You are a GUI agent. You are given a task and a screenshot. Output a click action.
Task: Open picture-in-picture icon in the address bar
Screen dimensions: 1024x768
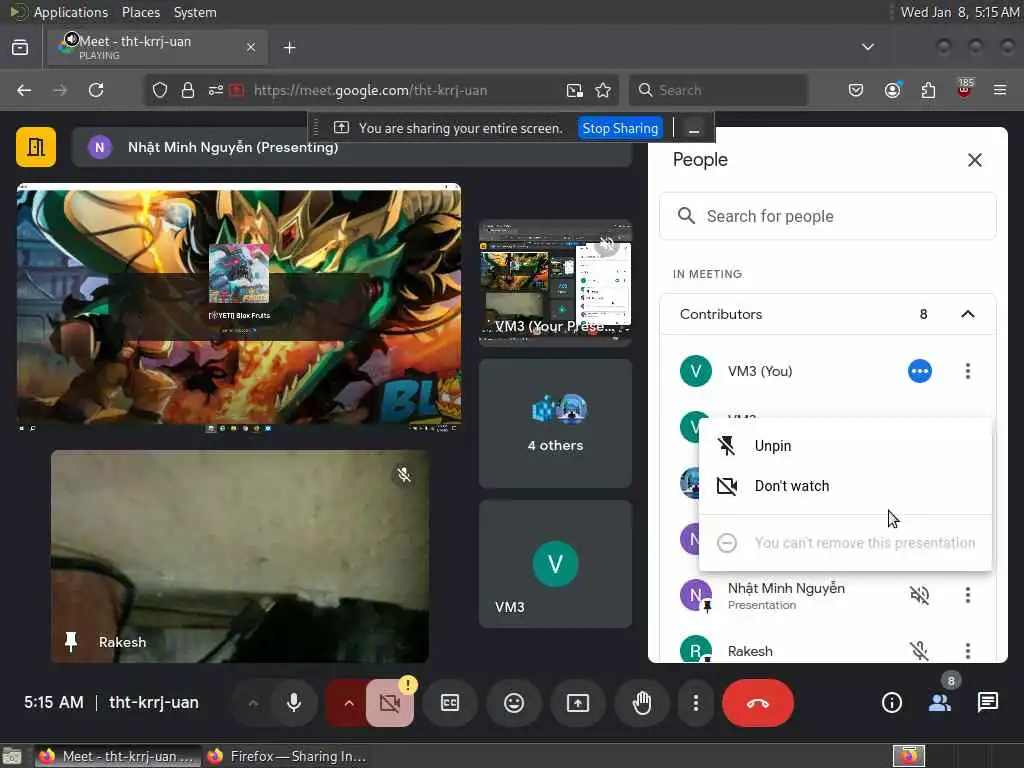tap(575, 90)
